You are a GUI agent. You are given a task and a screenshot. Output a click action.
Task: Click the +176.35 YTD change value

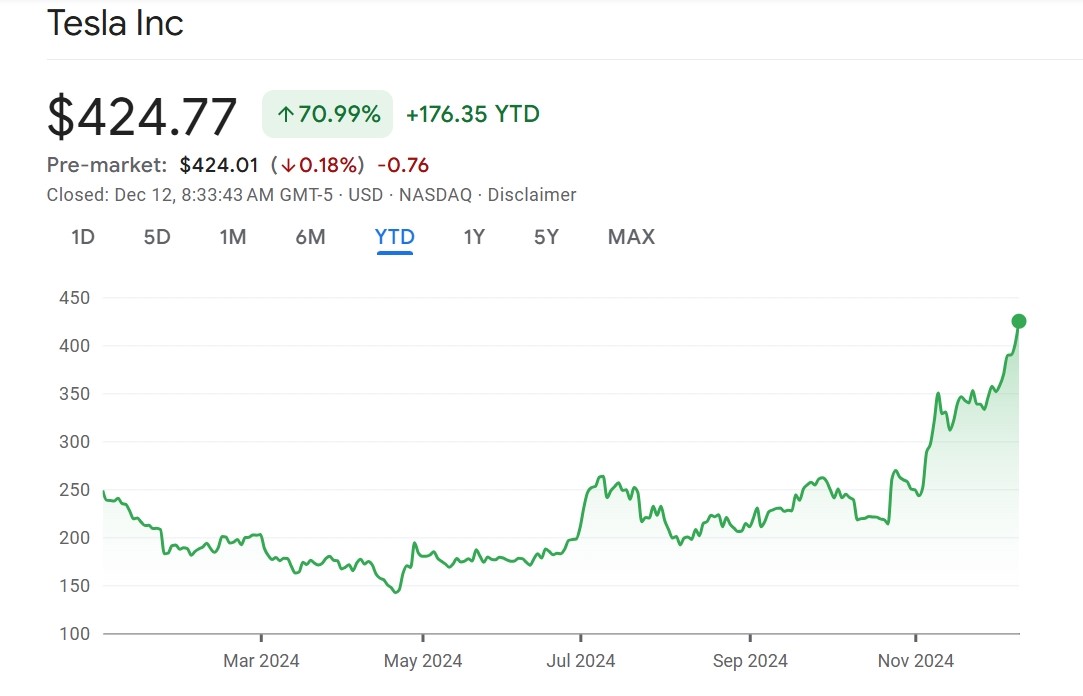pyautogui.click(x=472, y=114)
